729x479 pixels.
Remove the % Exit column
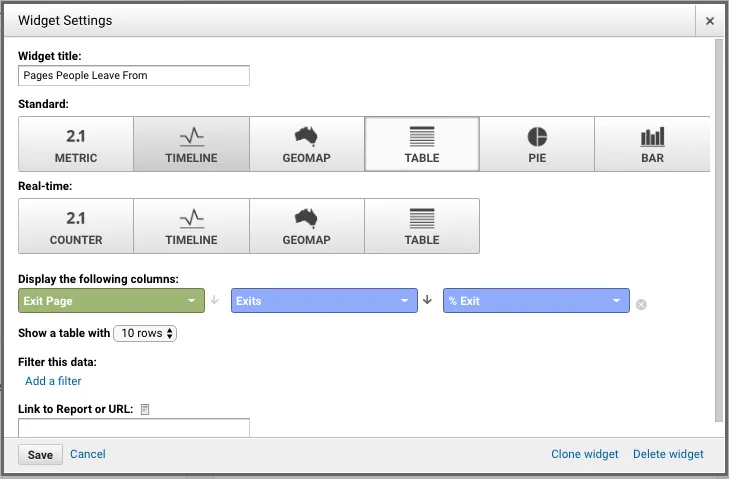pos(641,305)
